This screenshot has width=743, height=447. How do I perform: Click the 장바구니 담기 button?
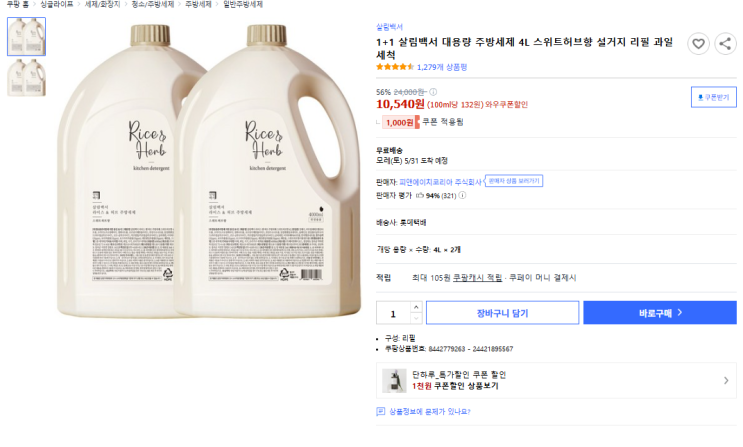pos(502,313)
